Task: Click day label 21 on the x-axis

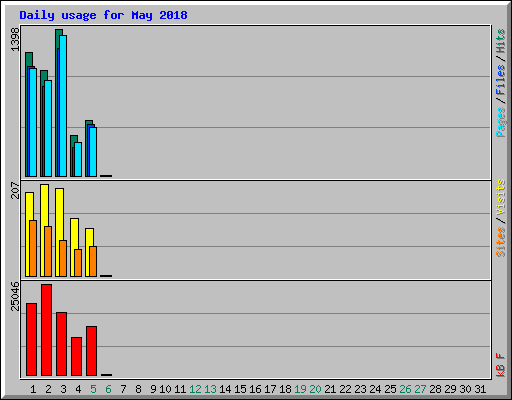Action: 330,389
